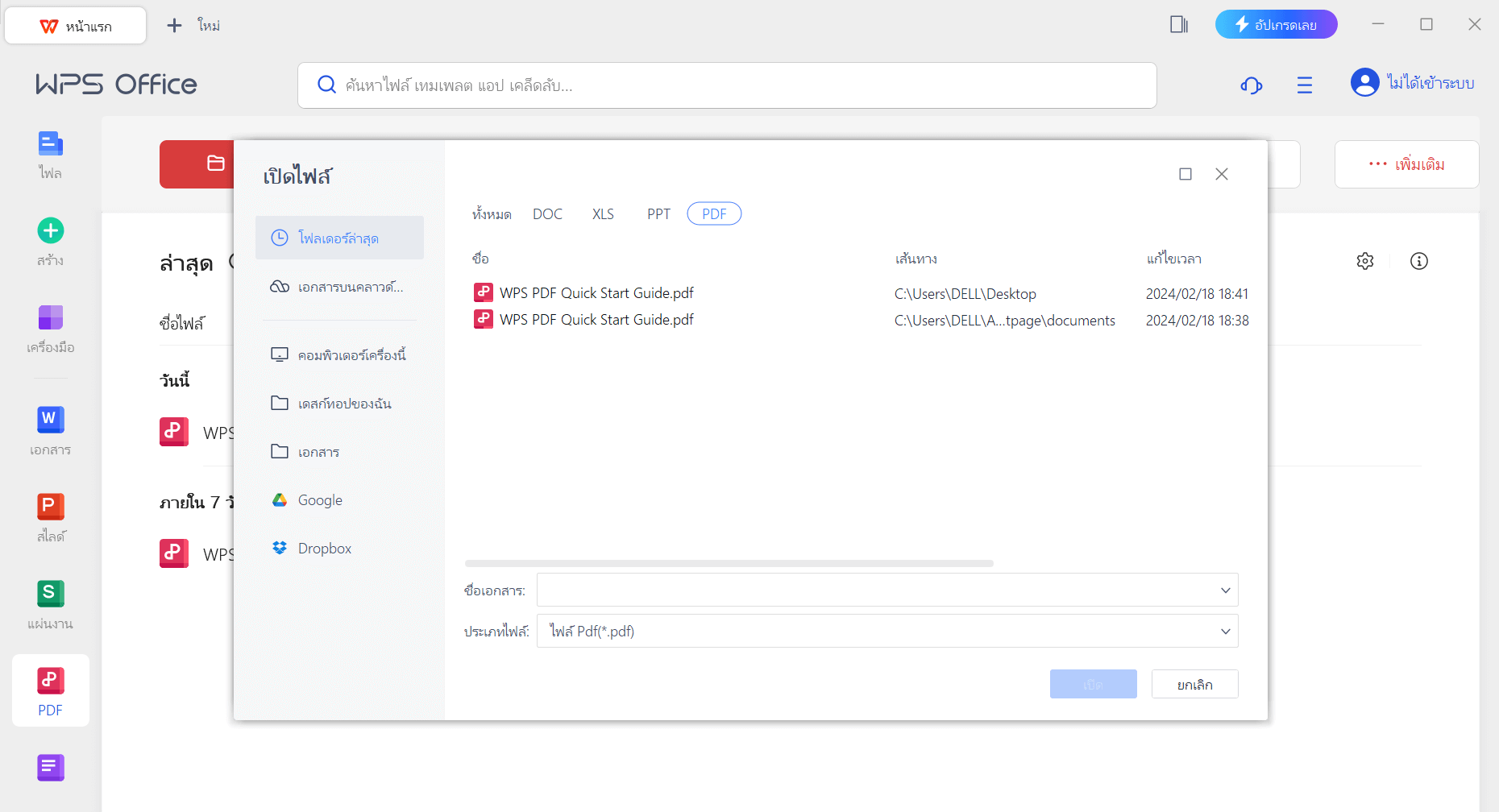Click the main search box
The image size is (1499, 812).
pyautogui.click(x=727, y=85)
